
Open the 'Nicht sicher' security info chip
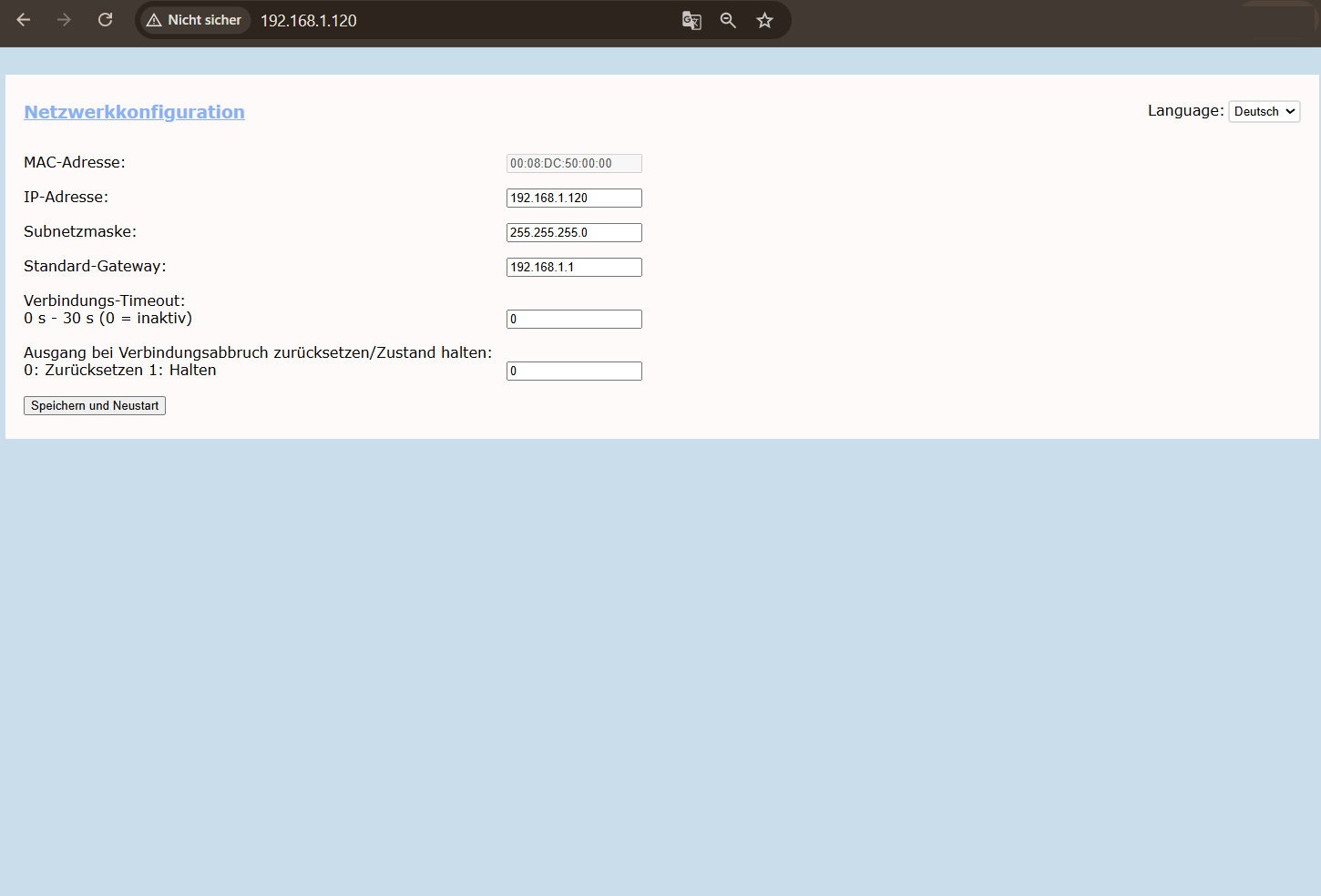tap(194, 20)
